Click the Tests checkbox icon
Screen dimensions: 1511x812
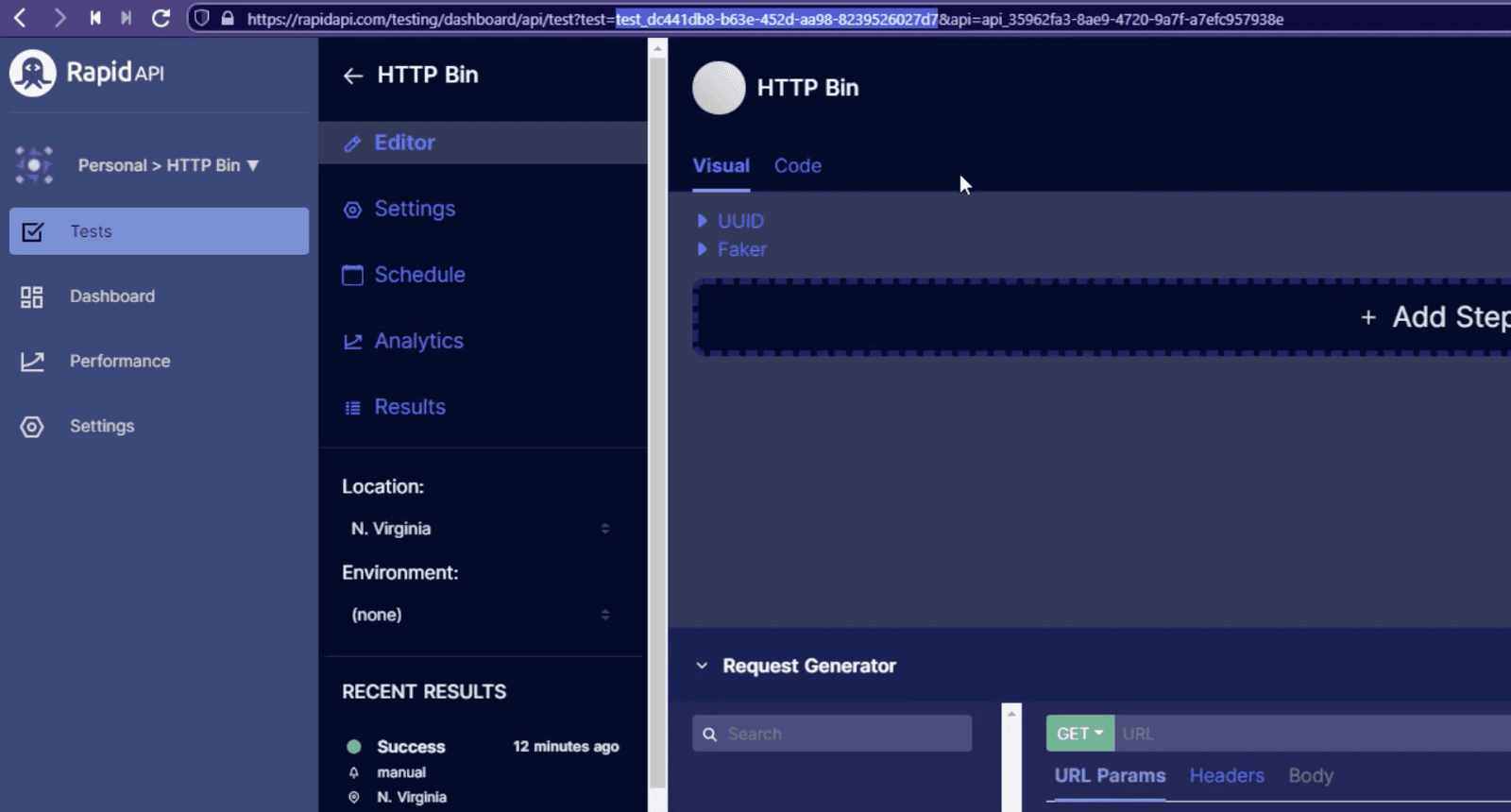coord(32,231)
